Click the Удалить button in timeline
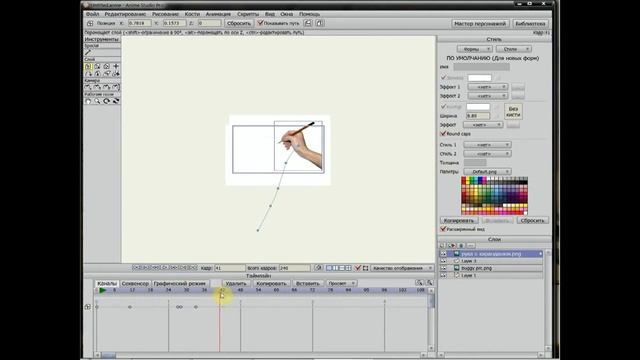Image resolution: width=640 pixels, height=360 pixels. (236, 283)
